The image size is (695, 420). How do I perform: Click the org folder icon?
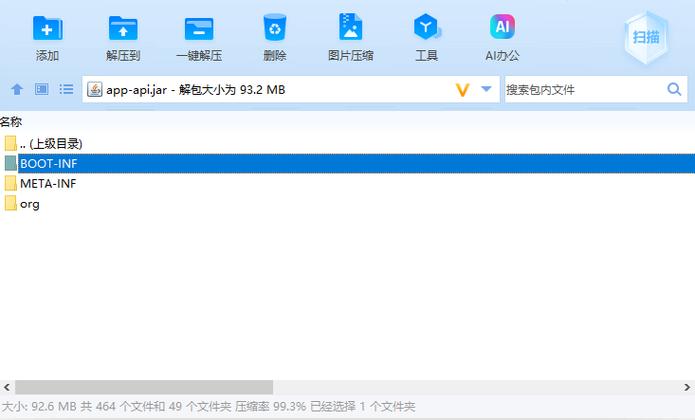coord(11,203)
